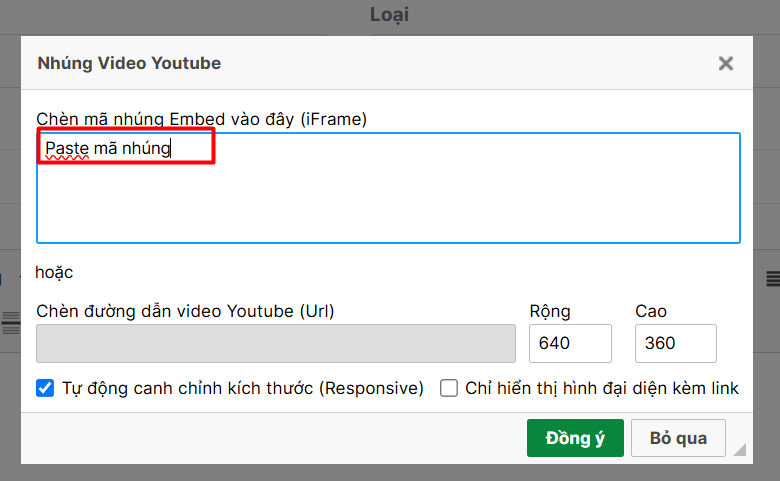Cancel using the Bỏ qua button
This screenshot has height=481, width=780.
tap(678, 438)
